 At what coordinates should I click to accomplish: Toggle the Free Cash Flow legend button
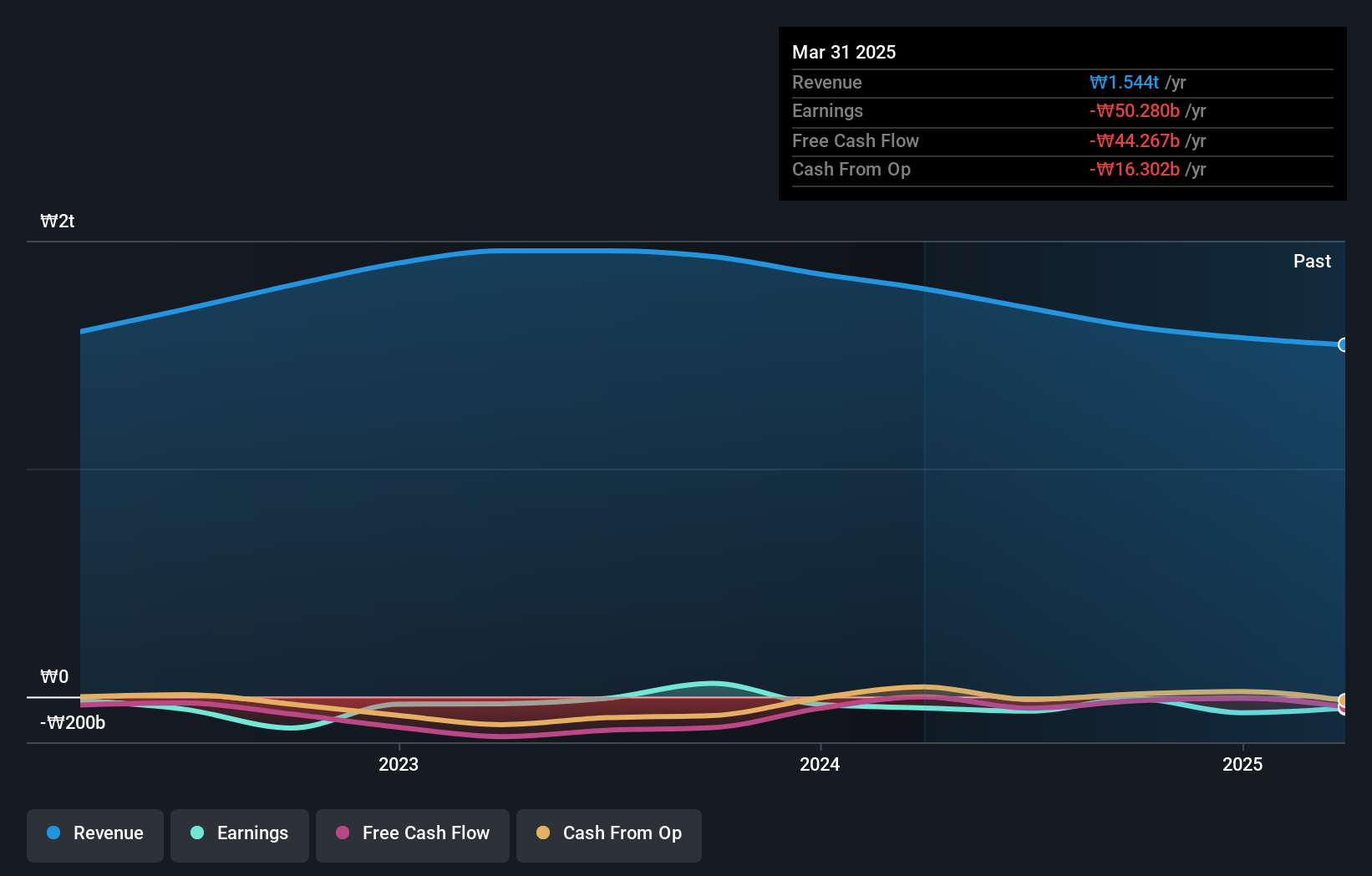(413, 835)
